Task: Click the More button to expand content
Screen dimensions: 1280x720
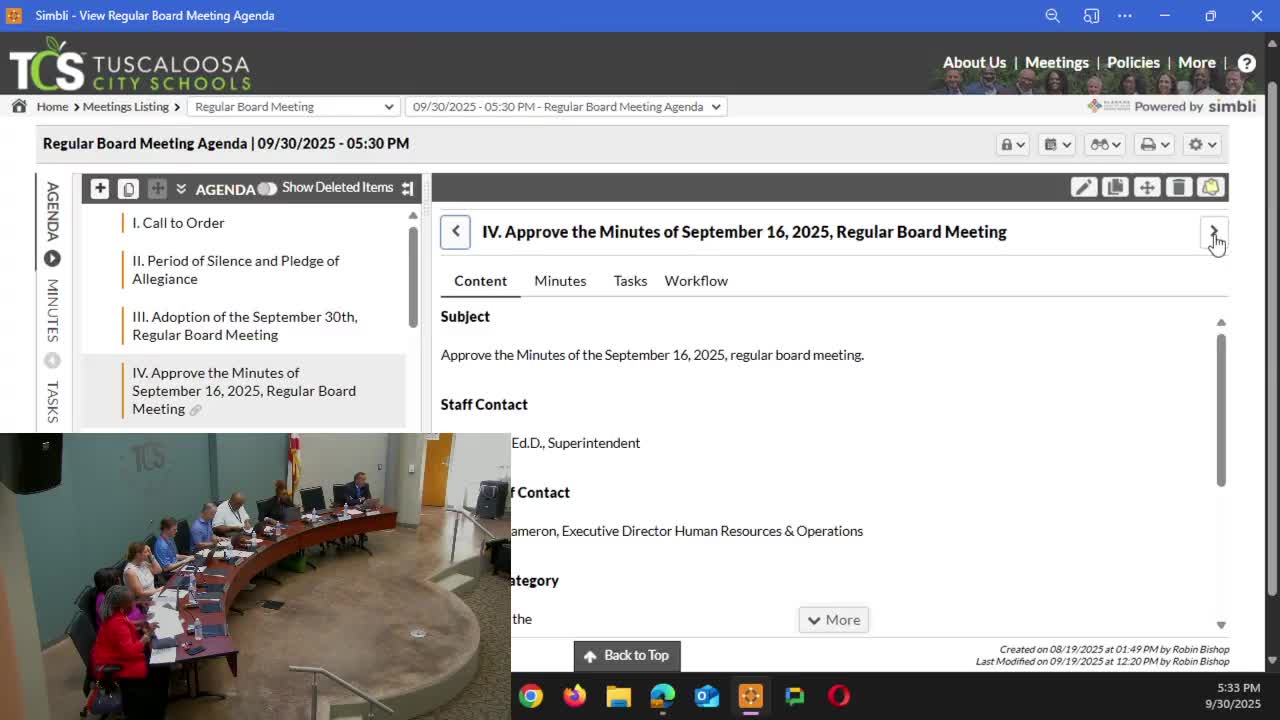Action: (833, 620)
